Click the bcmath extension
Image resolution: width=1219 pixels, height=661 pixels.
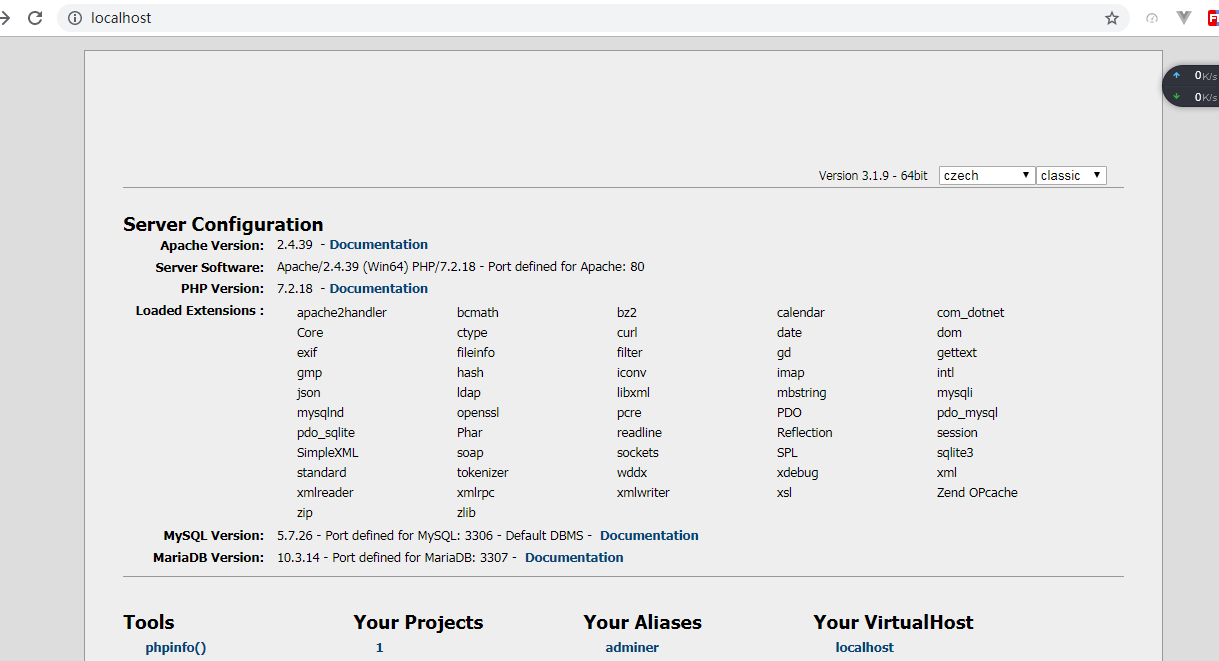[478, 313]
